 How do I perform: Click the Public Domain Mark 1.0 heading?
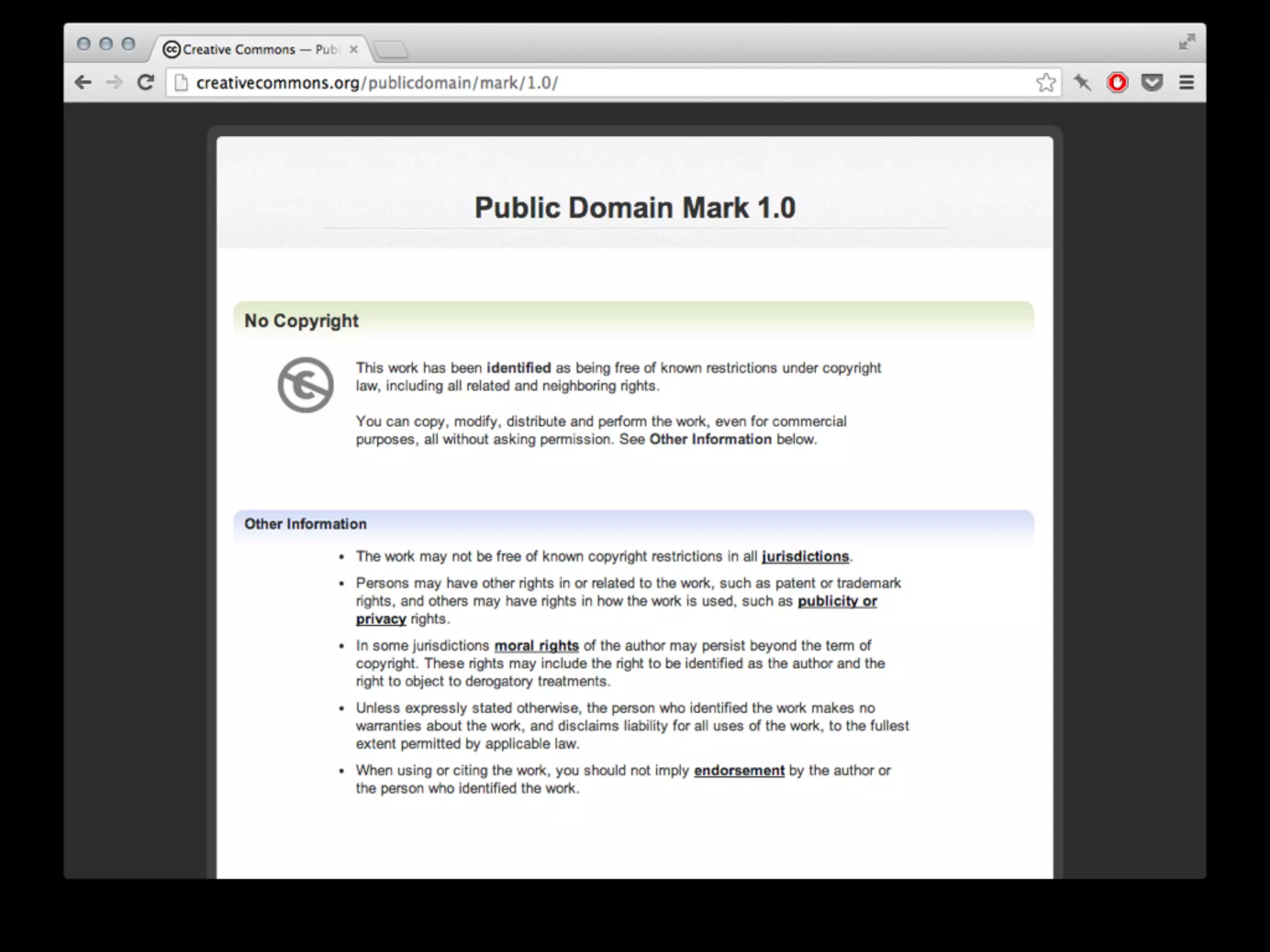pos(634,208)
